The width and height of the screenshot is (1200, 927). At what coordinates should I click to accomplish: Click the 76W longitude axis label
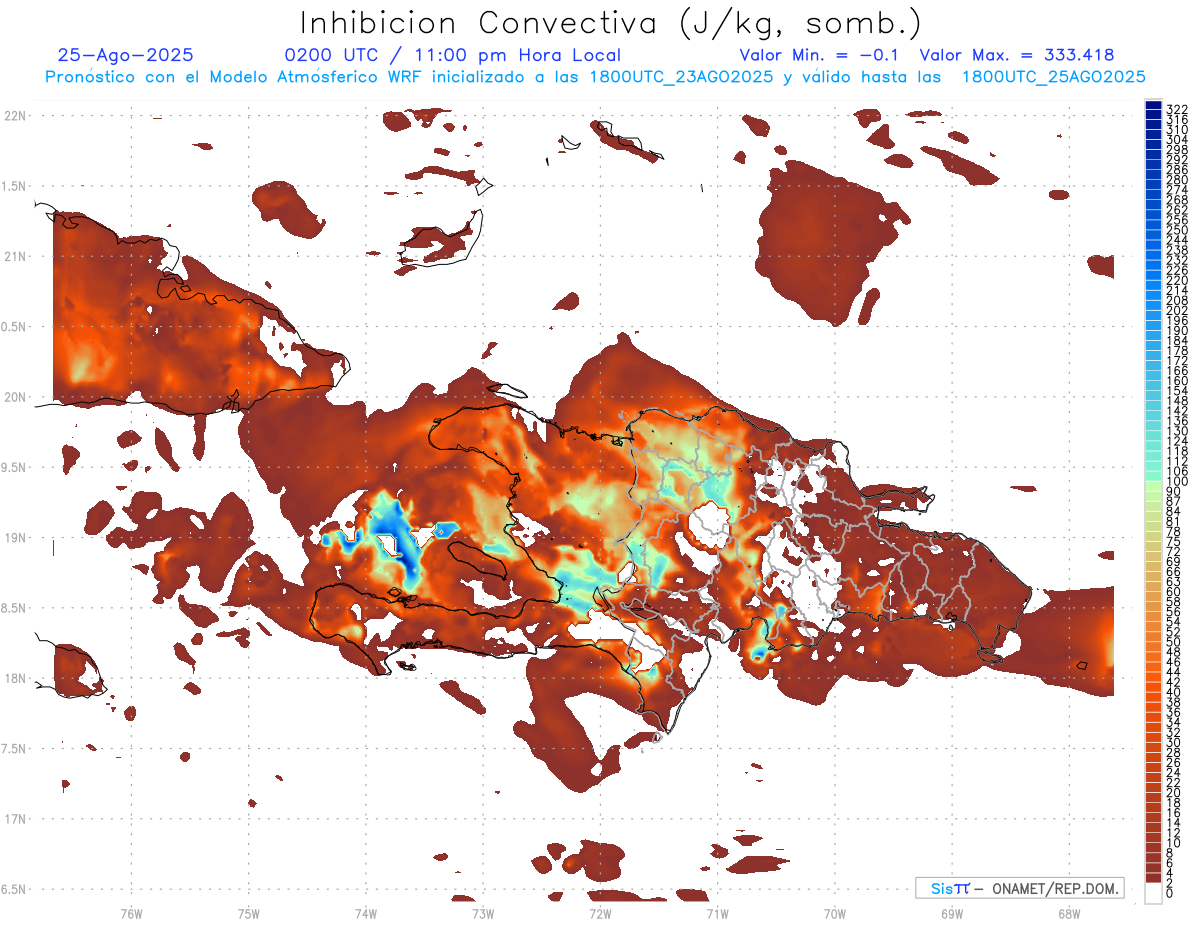coord(131,913)
